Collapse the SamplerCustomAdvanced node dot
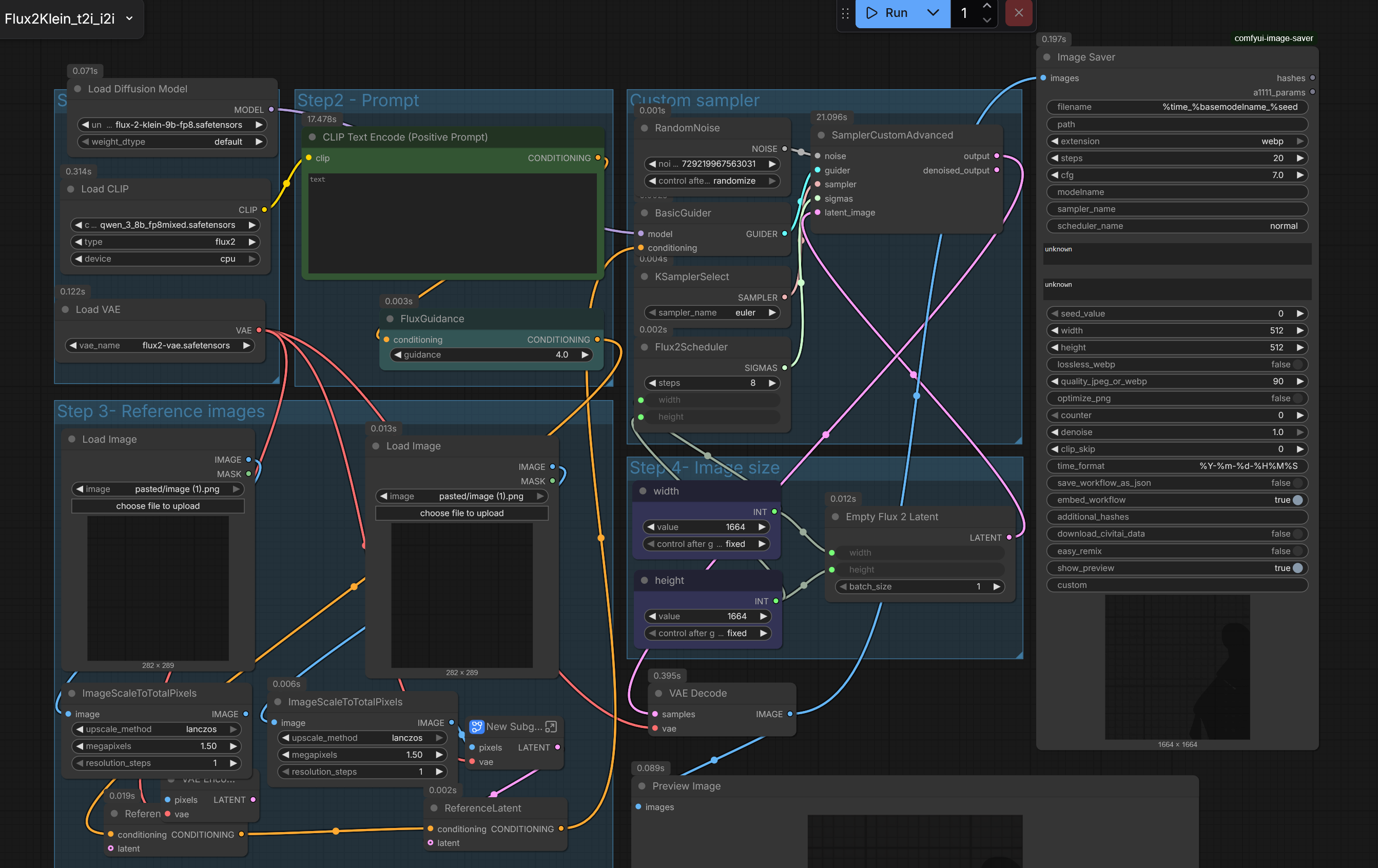The height and width of the screenshot is (868, 1378). [821, 135]
